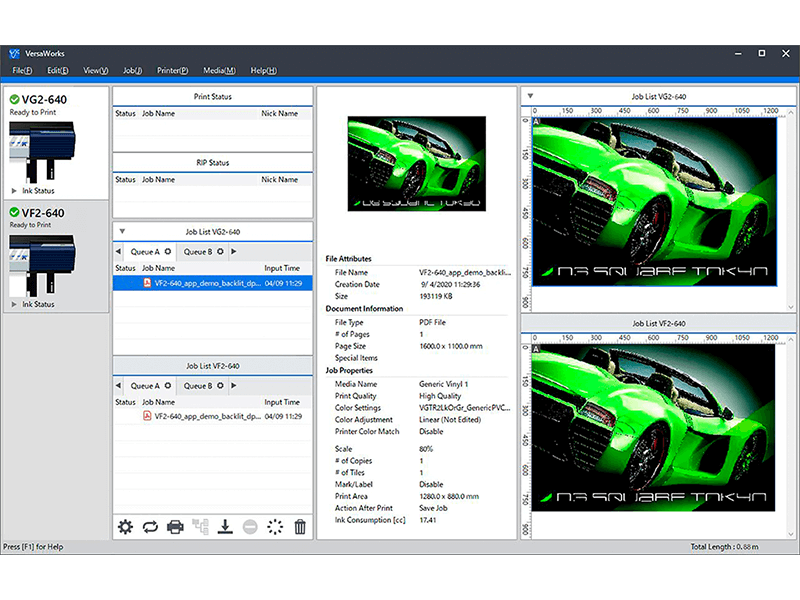Sort by Input Time in Job List VG2-640
The width and height of the screenshot is (800, 600).
coord(282,268)
